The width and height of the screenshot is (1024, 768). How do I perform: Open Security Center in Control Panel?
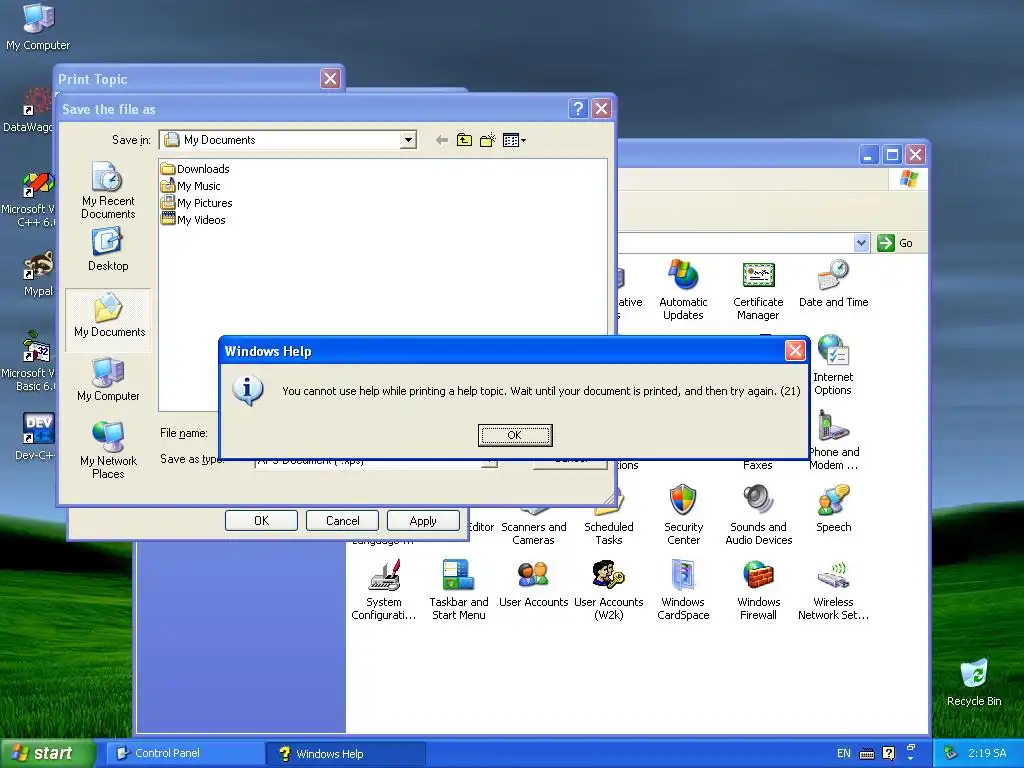[683, 515]
